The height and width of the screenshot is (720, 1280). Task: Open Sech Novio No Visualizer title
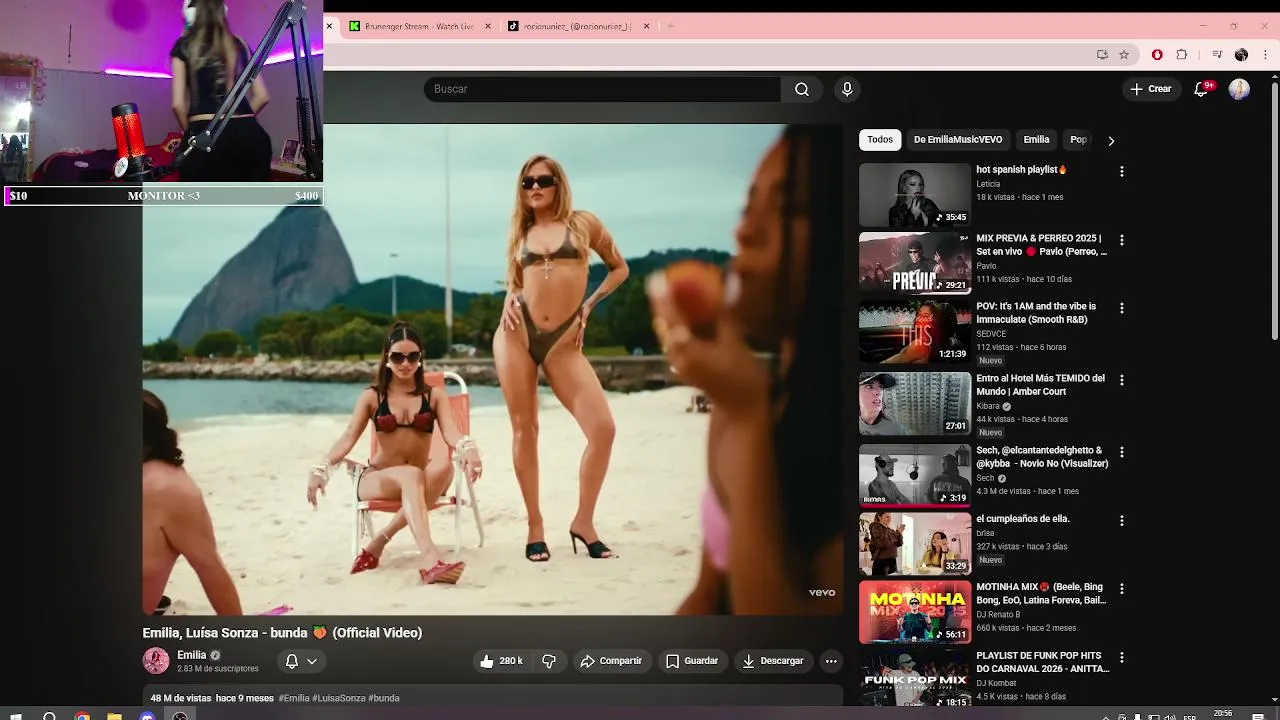(1042, 457)
